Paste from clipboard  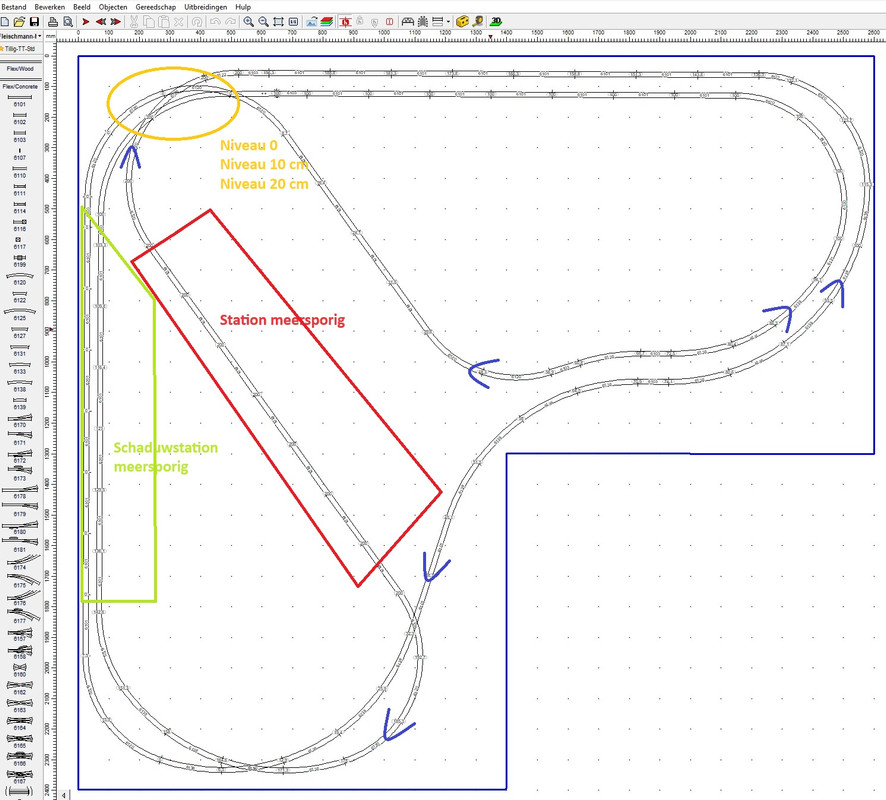point(163,22)
